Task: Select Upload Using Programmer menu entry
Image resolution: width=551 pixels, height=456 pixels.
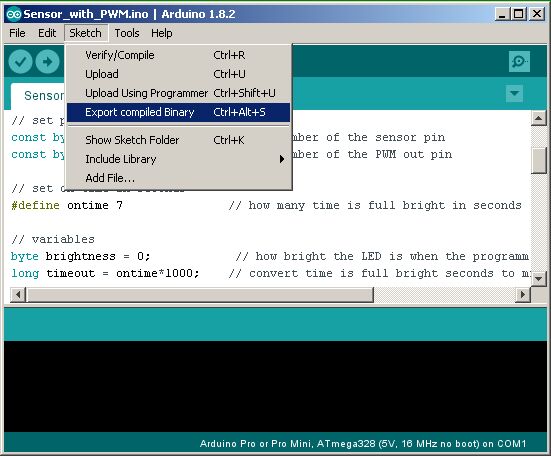Action: (178, 93)
